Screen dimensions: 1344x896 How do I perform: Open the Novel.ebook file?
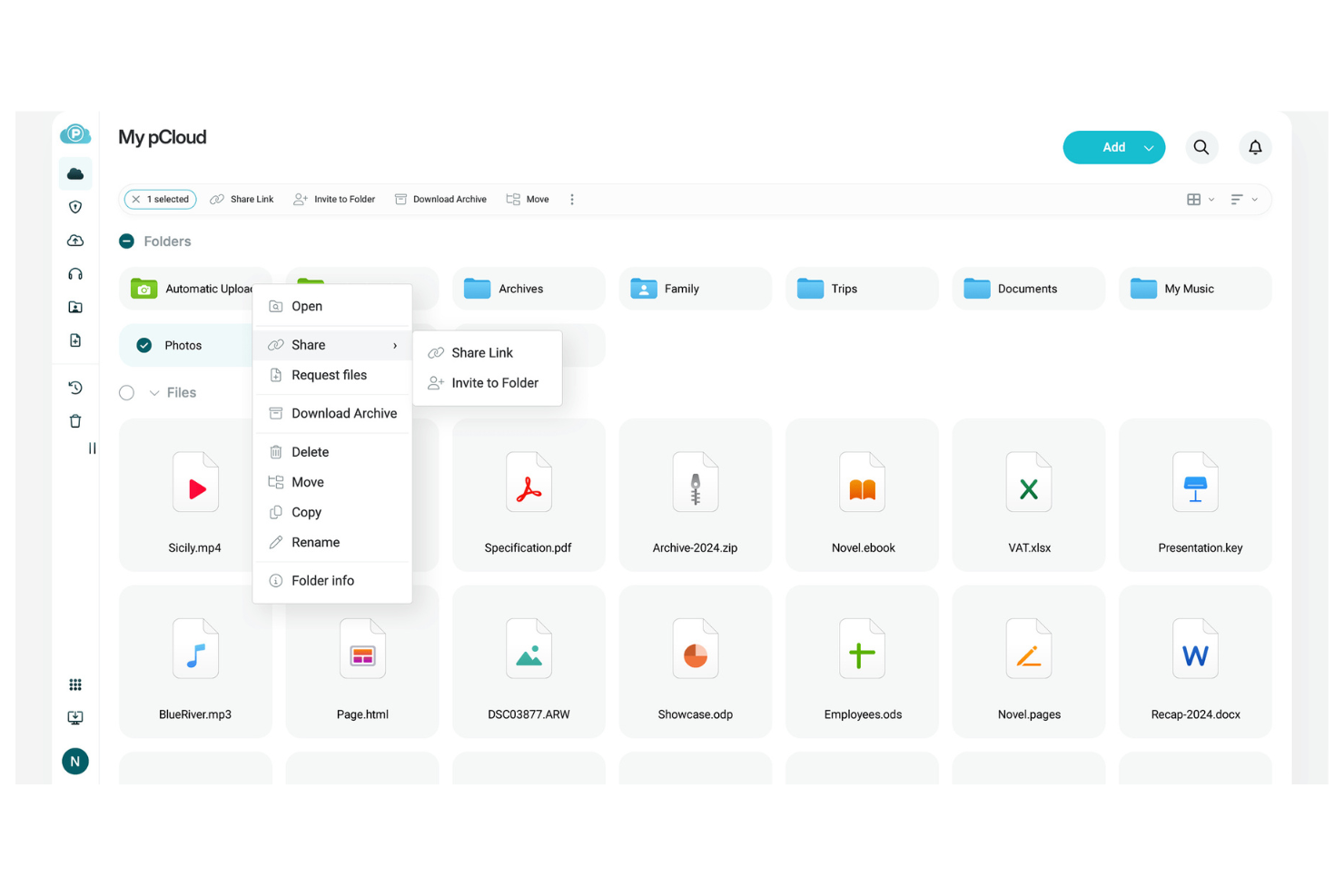tap(862, 495)
